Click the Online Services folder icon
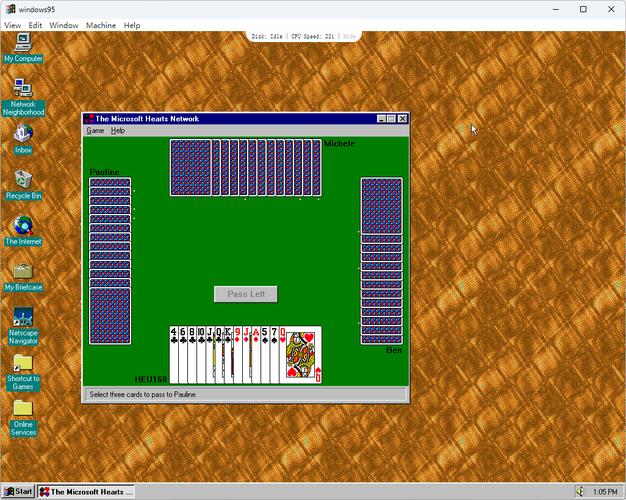The image size is (626, 500). (23, 418)
